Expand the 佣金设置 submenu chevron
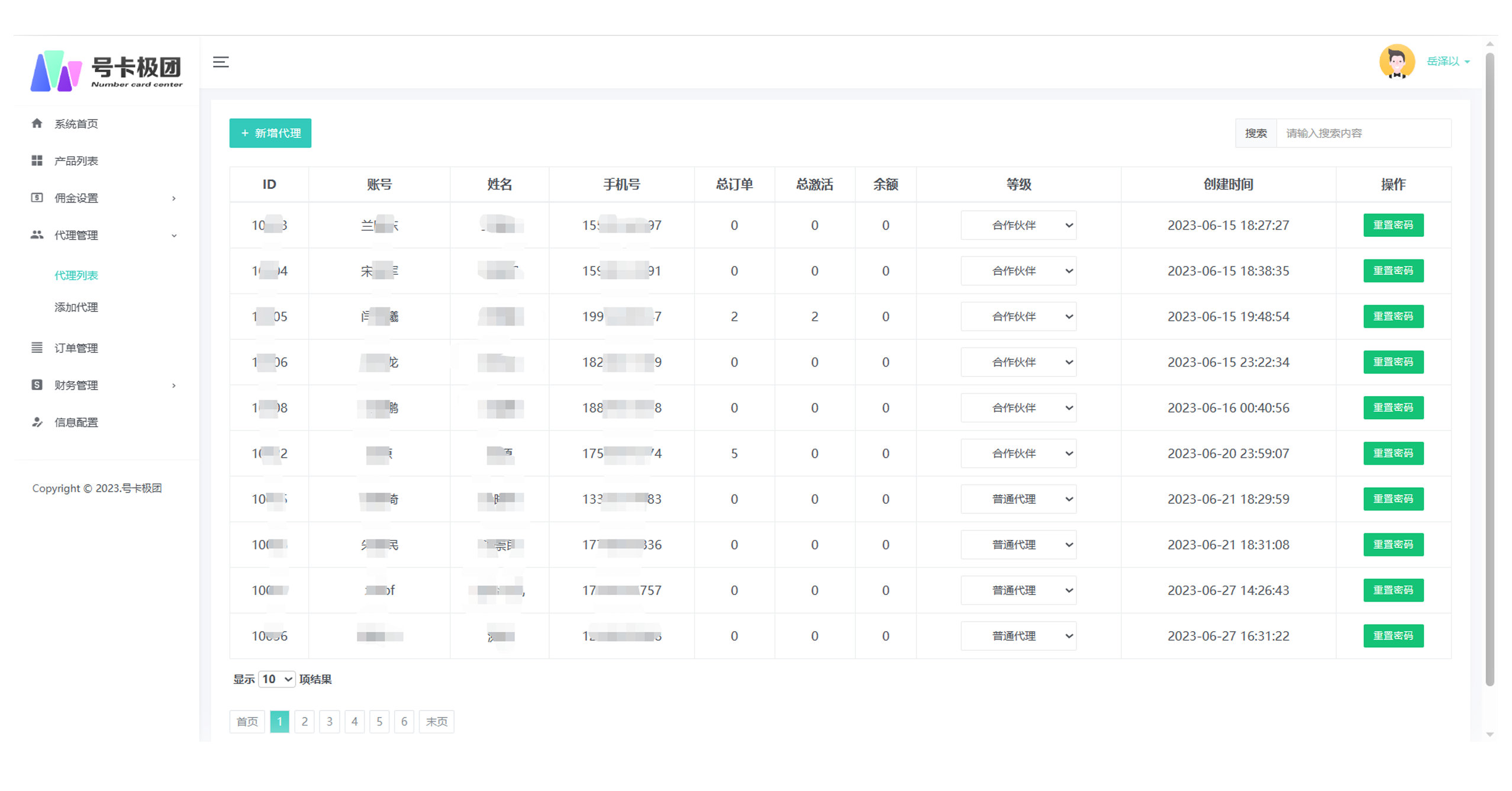Viewport: 1512px width, 791px height. click(174, 198)
